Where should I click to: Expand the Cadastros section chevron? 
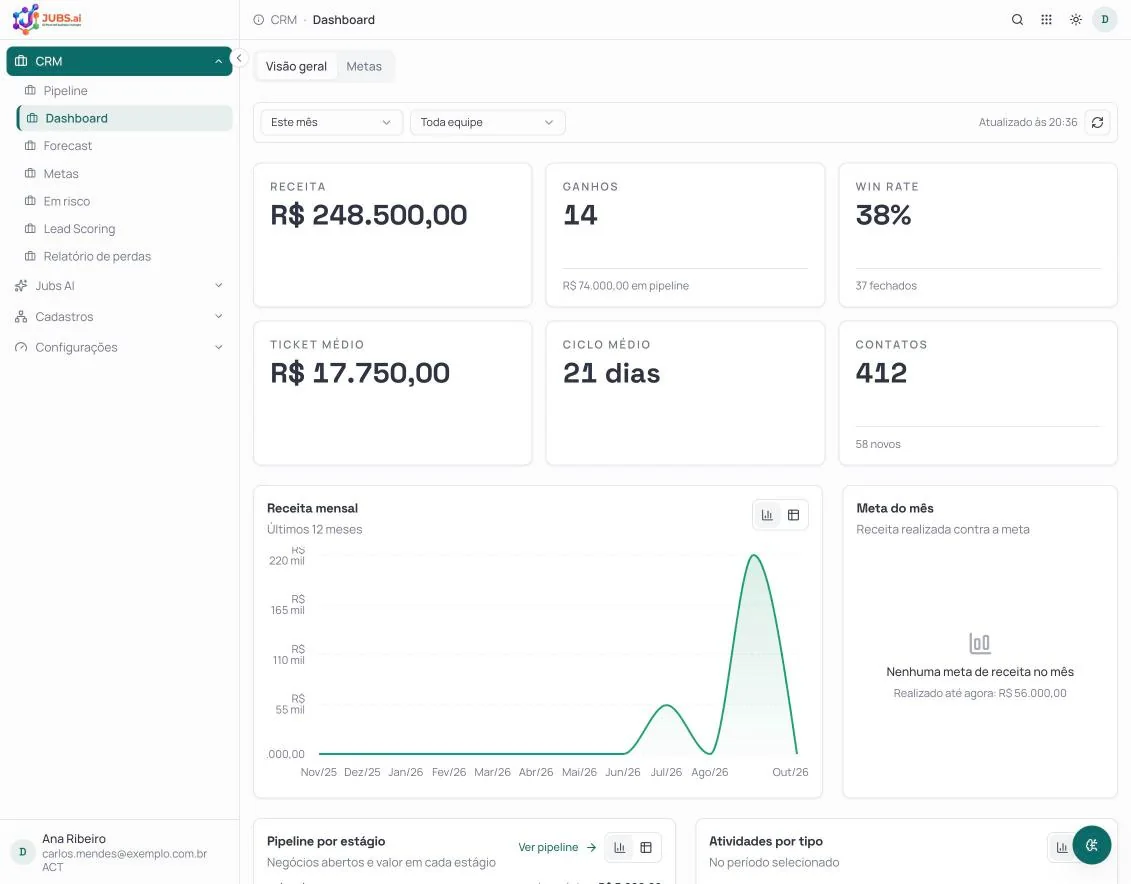(x=219, y=317)
